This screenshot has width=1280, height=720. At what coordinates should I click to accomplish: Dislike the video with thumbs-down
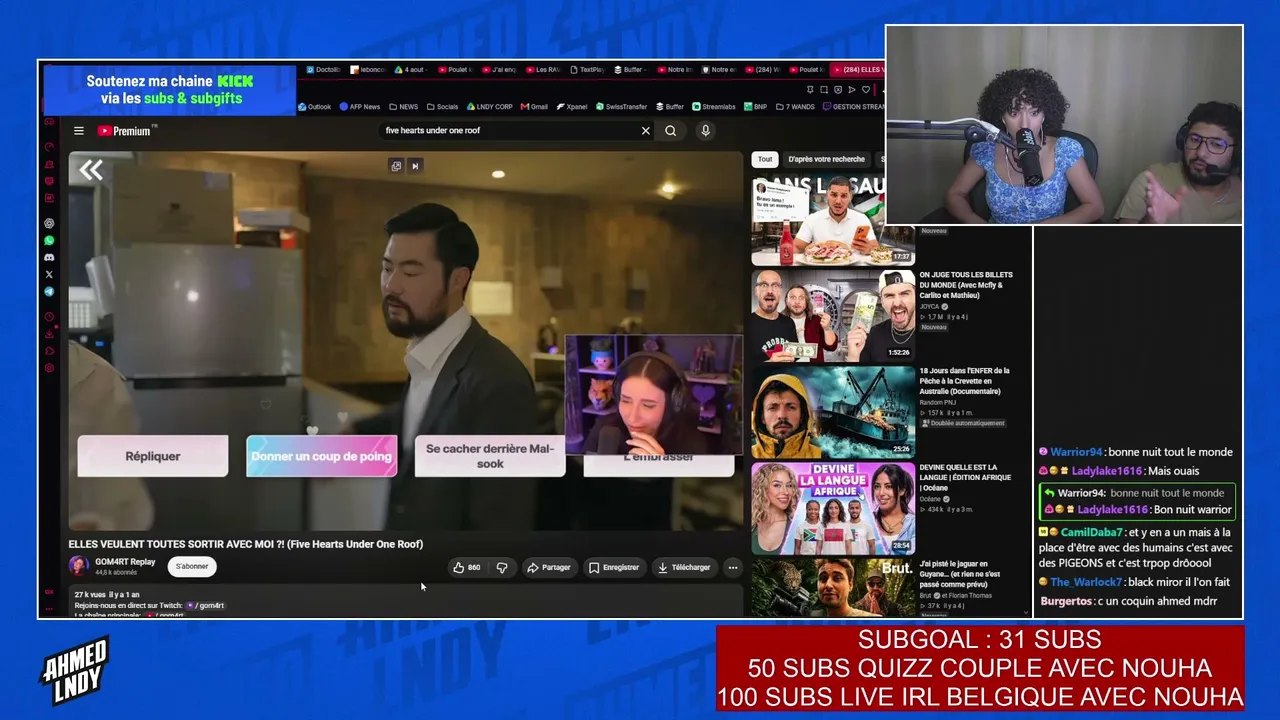click(x=502, y=568)
